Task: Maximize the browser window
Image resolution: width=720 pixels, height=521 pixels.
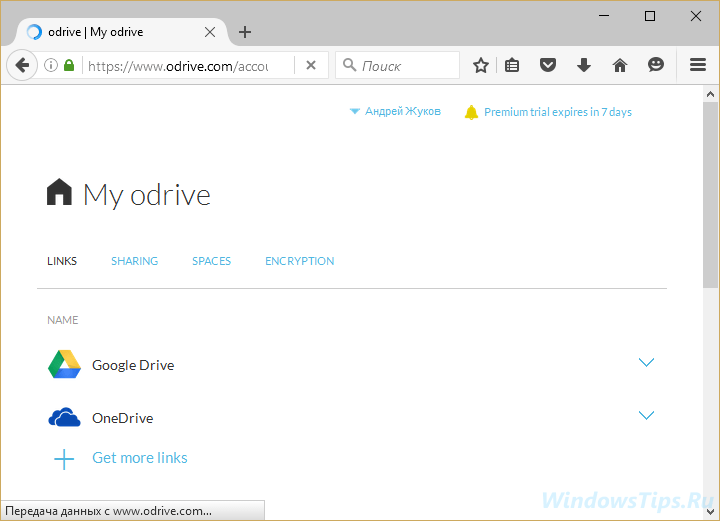Action: pos(650,16)
